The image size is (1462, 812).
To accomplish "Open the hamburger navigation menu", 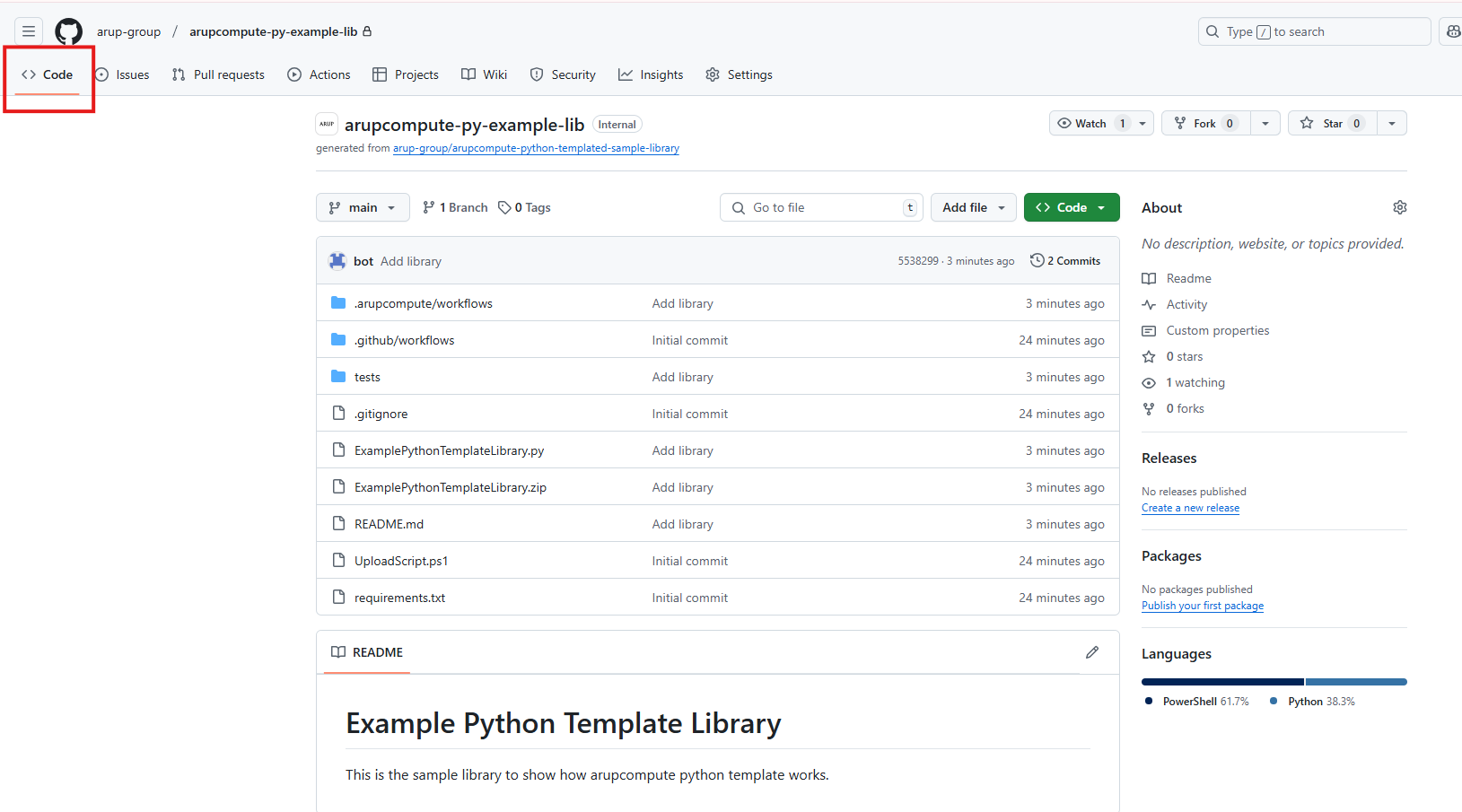I will (x=29, y=31).
